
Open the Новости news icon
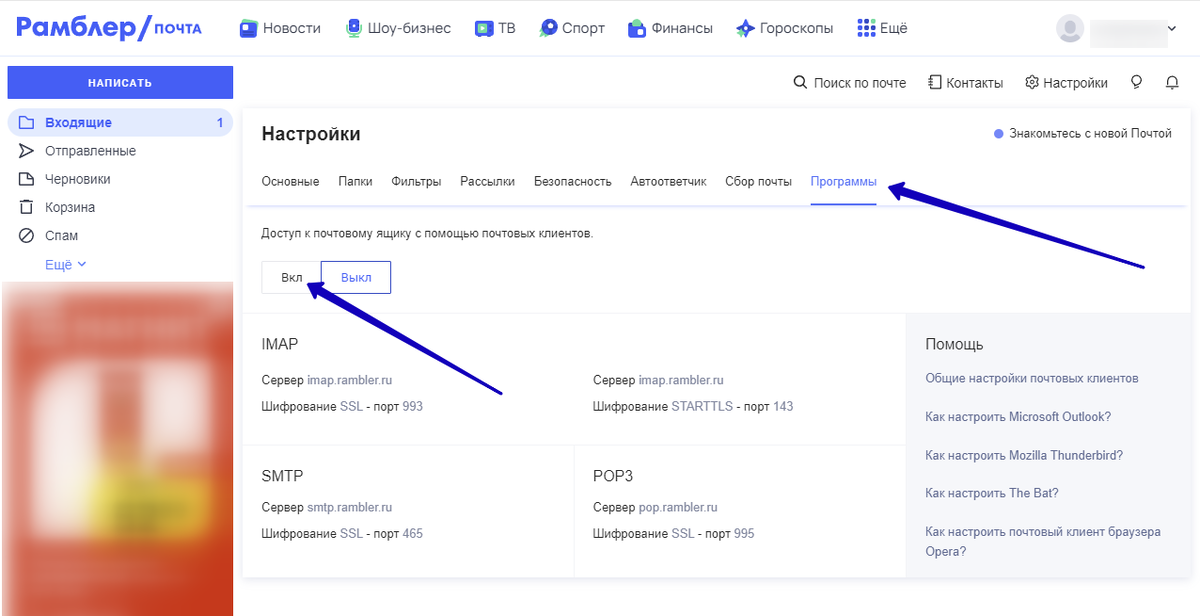(249, 28)
